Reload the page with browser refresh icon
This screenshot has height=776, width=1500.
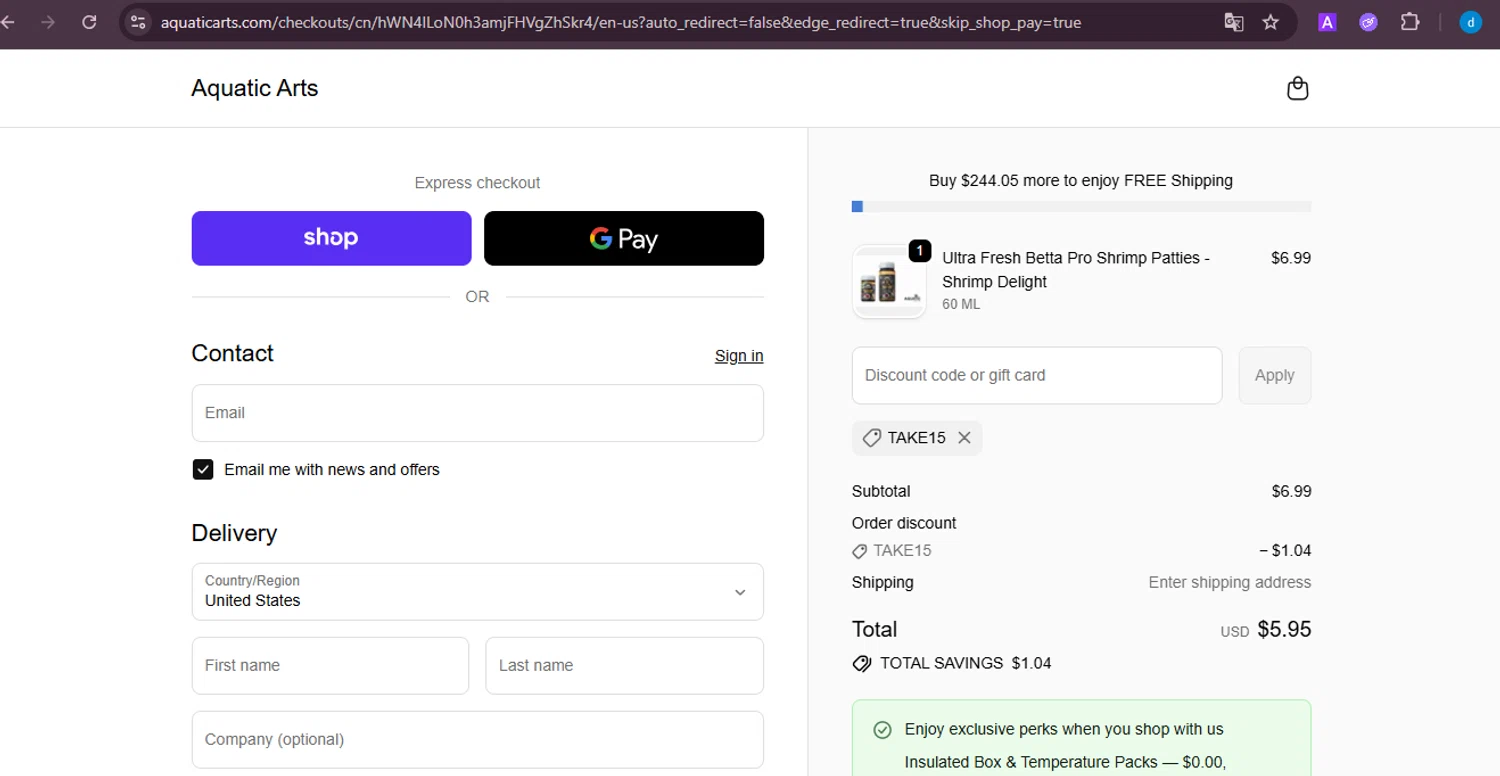89,22
